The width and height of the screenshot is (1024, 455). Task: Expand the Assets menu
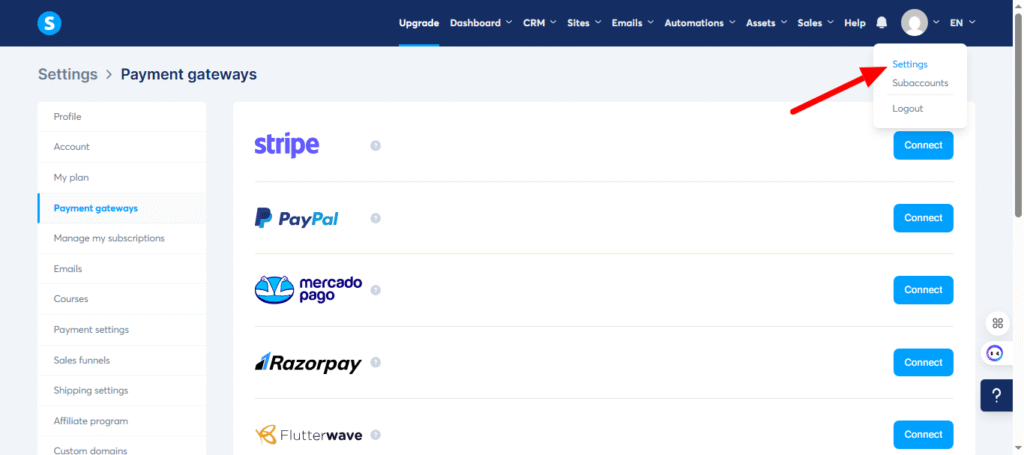click(x=766, y=23)
